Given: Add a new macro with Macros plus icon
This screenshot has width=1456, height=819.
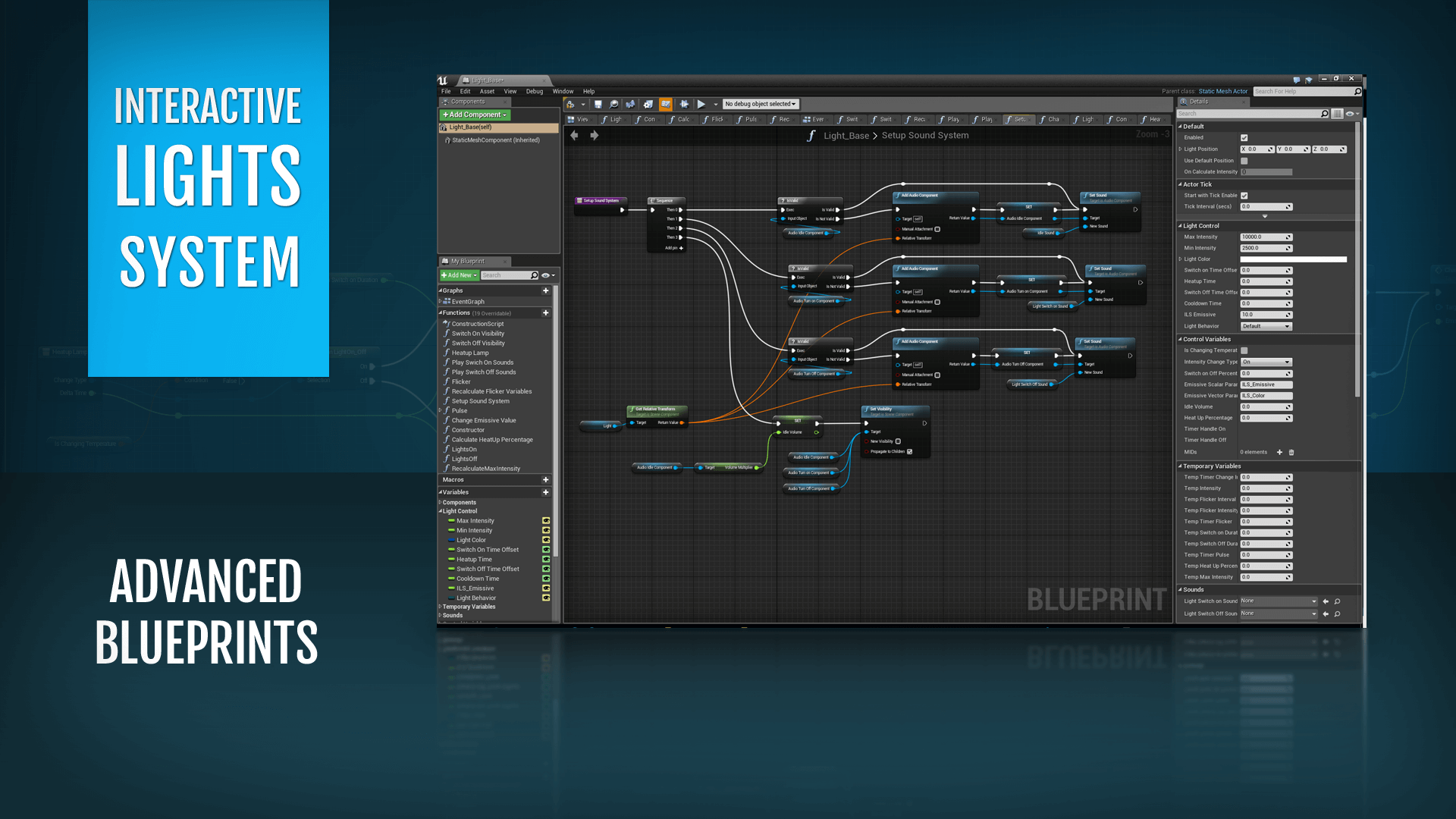Looking at the screenshot, I should [545, 480].
